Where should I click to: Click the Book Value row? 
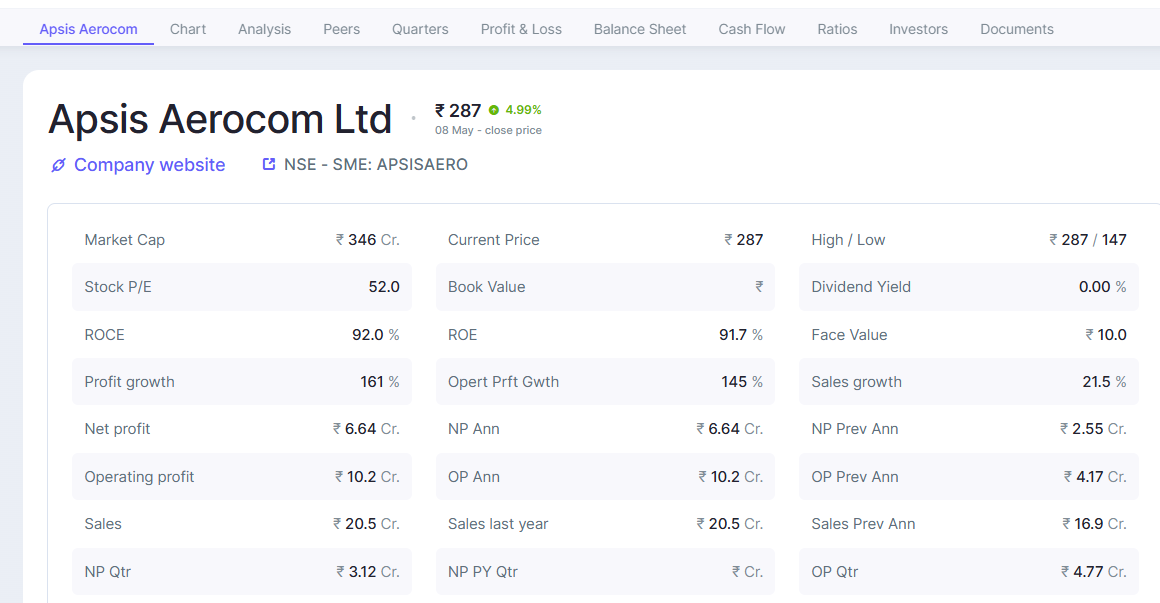point(605,287)
